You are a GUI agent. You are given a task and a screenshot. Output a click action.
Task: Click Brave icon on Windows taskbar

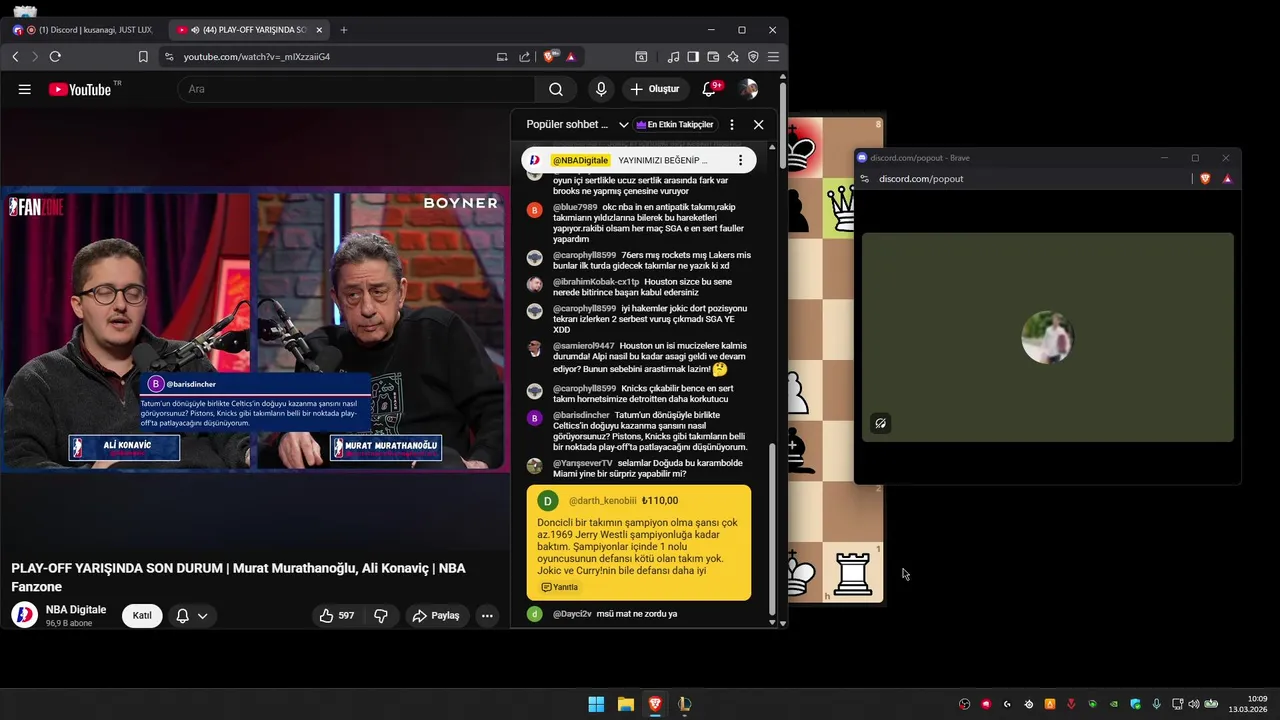tap(655, 704)
